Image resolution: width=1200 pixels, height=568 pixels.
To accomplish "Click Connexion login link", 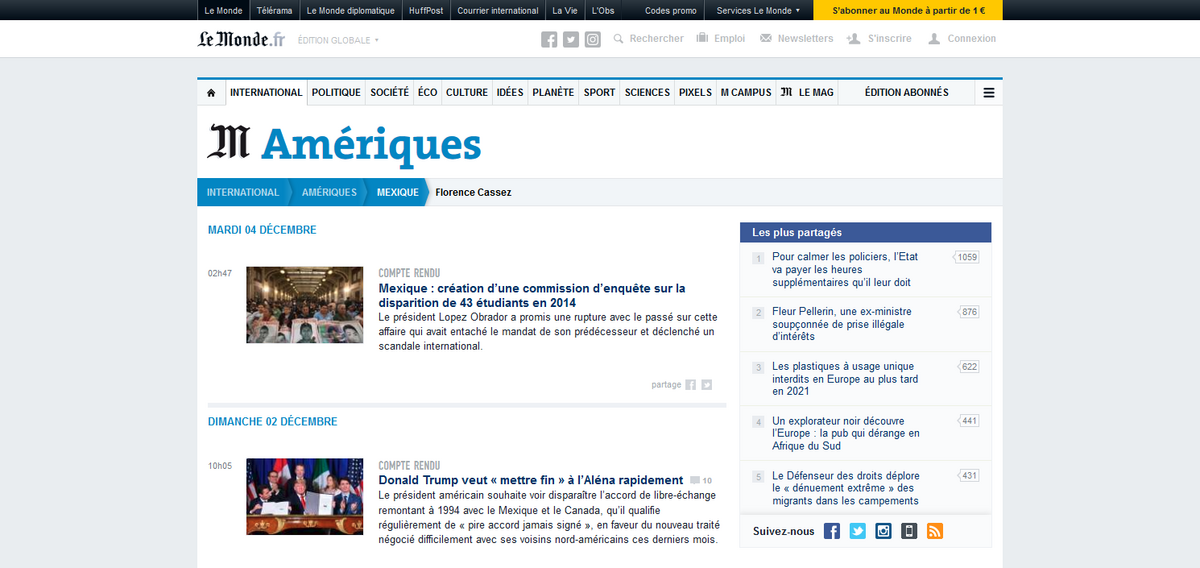I will coord(962,39).
